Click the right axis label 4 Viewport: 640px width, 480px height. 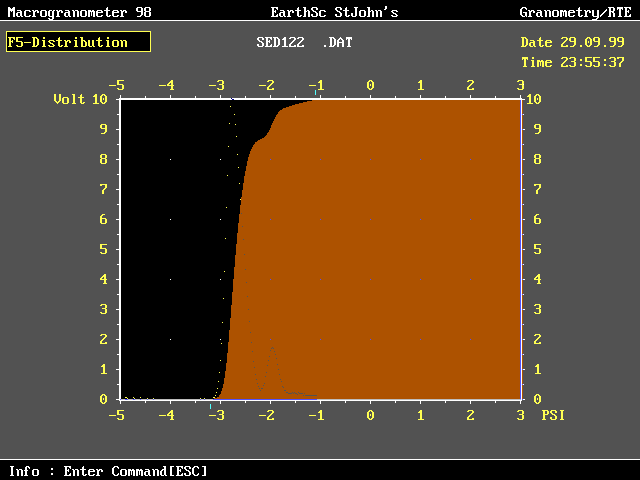[538, 279]
